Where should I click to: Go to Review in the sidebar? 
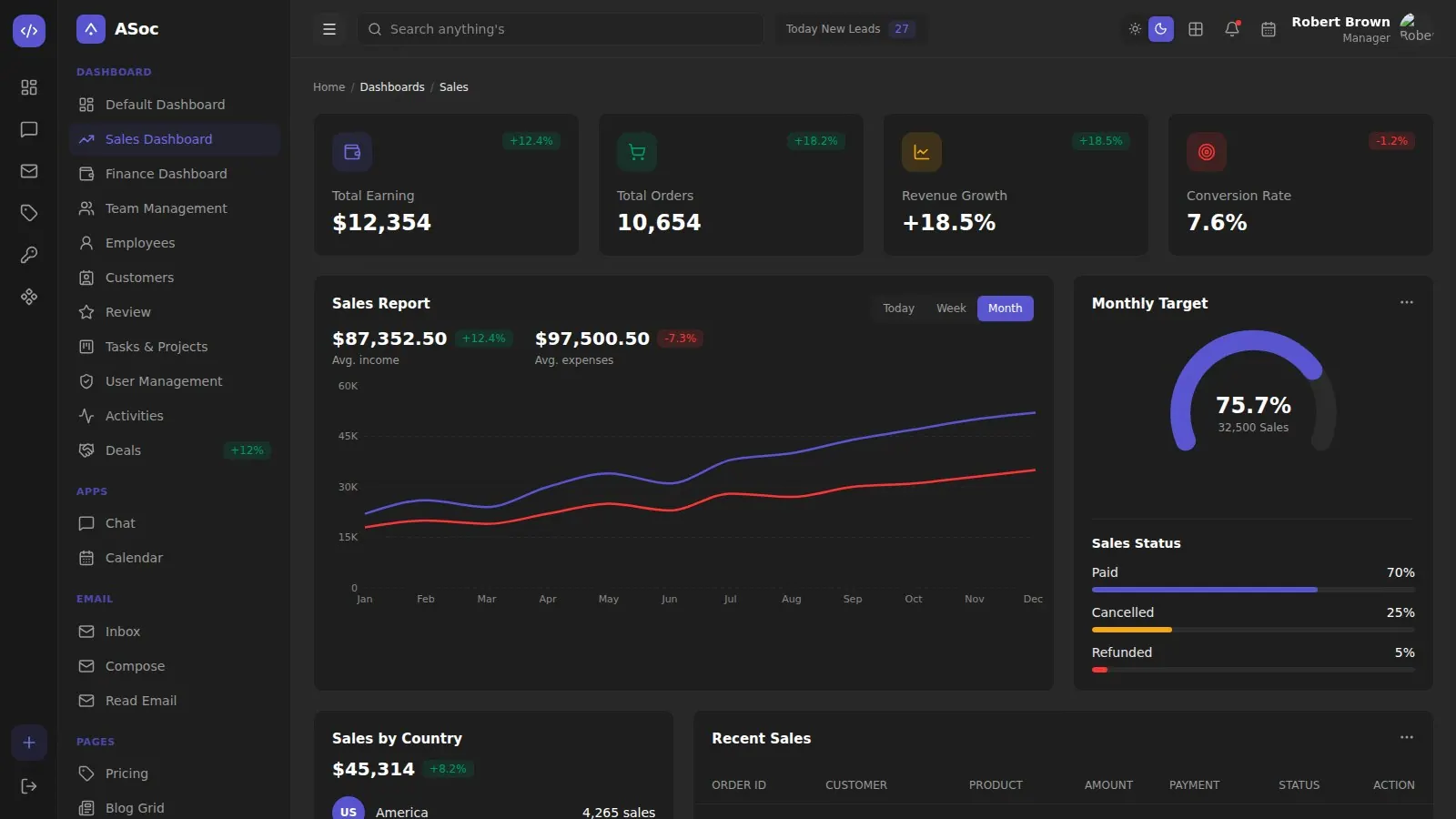point(174,312)
